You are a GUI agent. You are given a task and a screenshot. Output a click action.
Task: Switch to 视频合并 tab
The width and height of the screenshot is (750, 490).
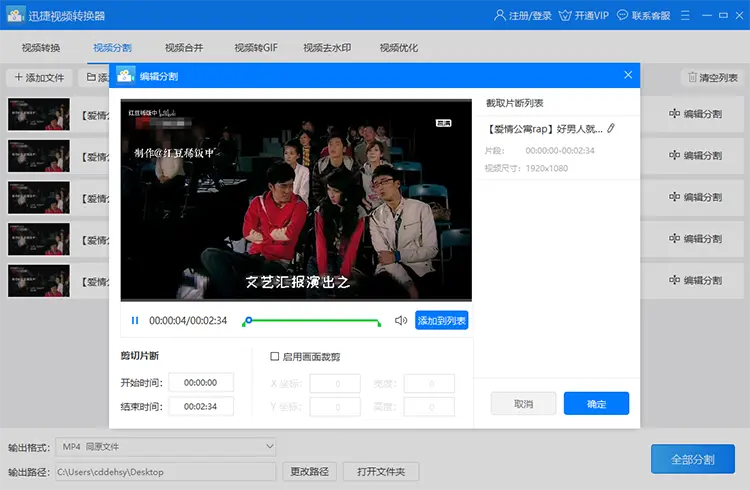pyautogui.click(x=184, y=48)
